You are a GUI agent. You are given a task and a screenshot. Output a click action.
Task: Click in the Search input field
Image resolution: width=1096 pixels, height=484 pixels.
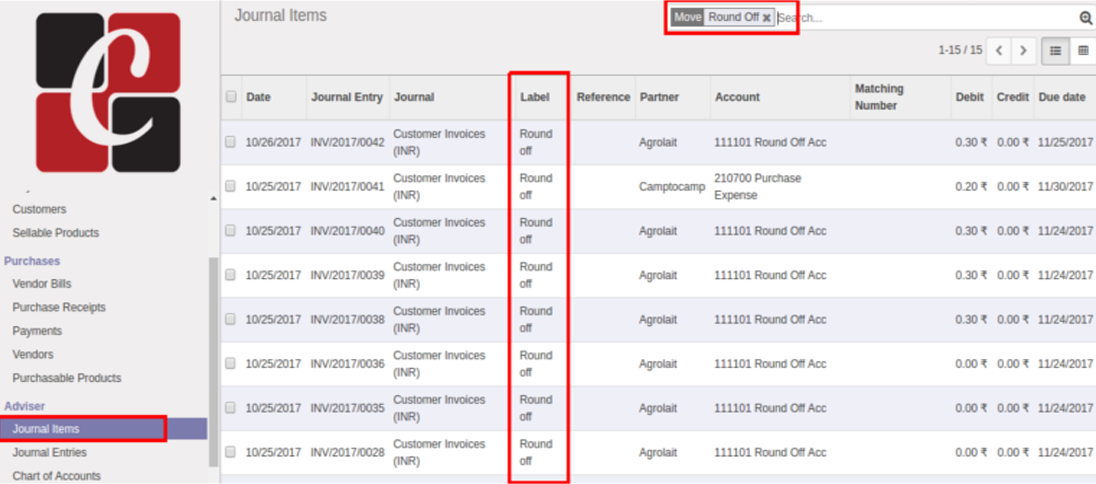click(x=927, y=18)
